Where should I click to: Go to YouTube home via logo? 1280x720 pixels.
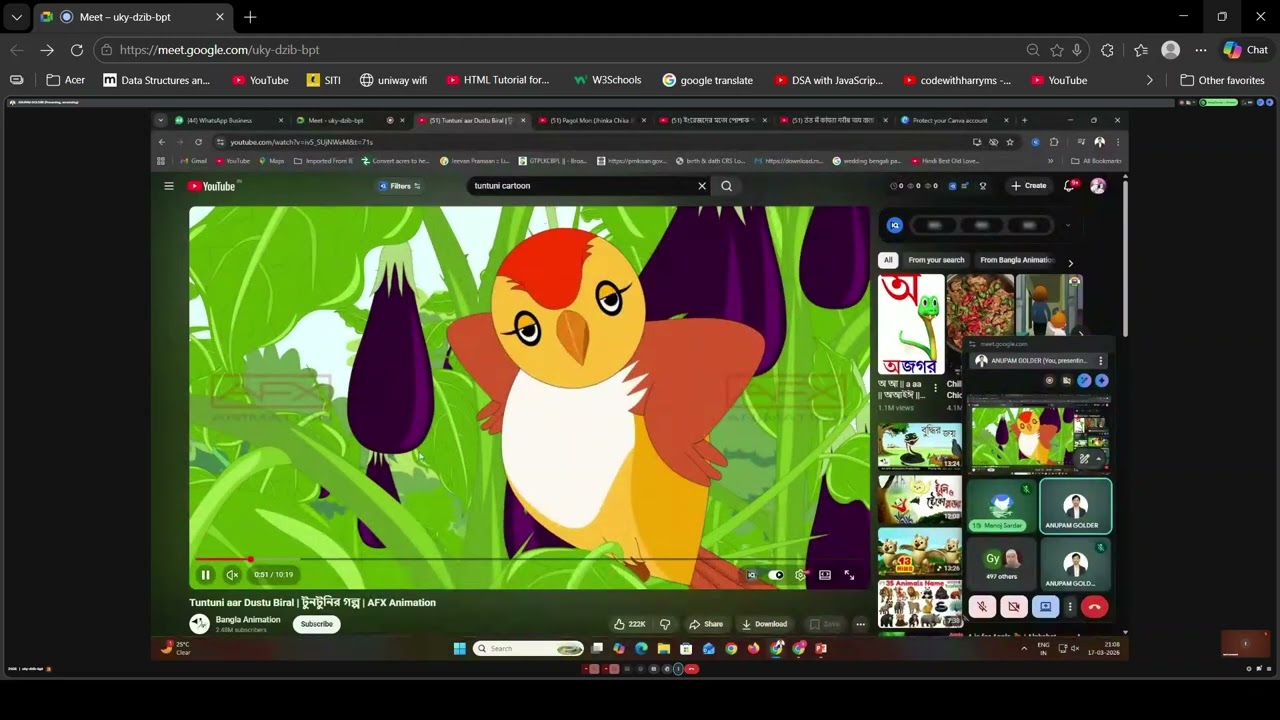211,186
